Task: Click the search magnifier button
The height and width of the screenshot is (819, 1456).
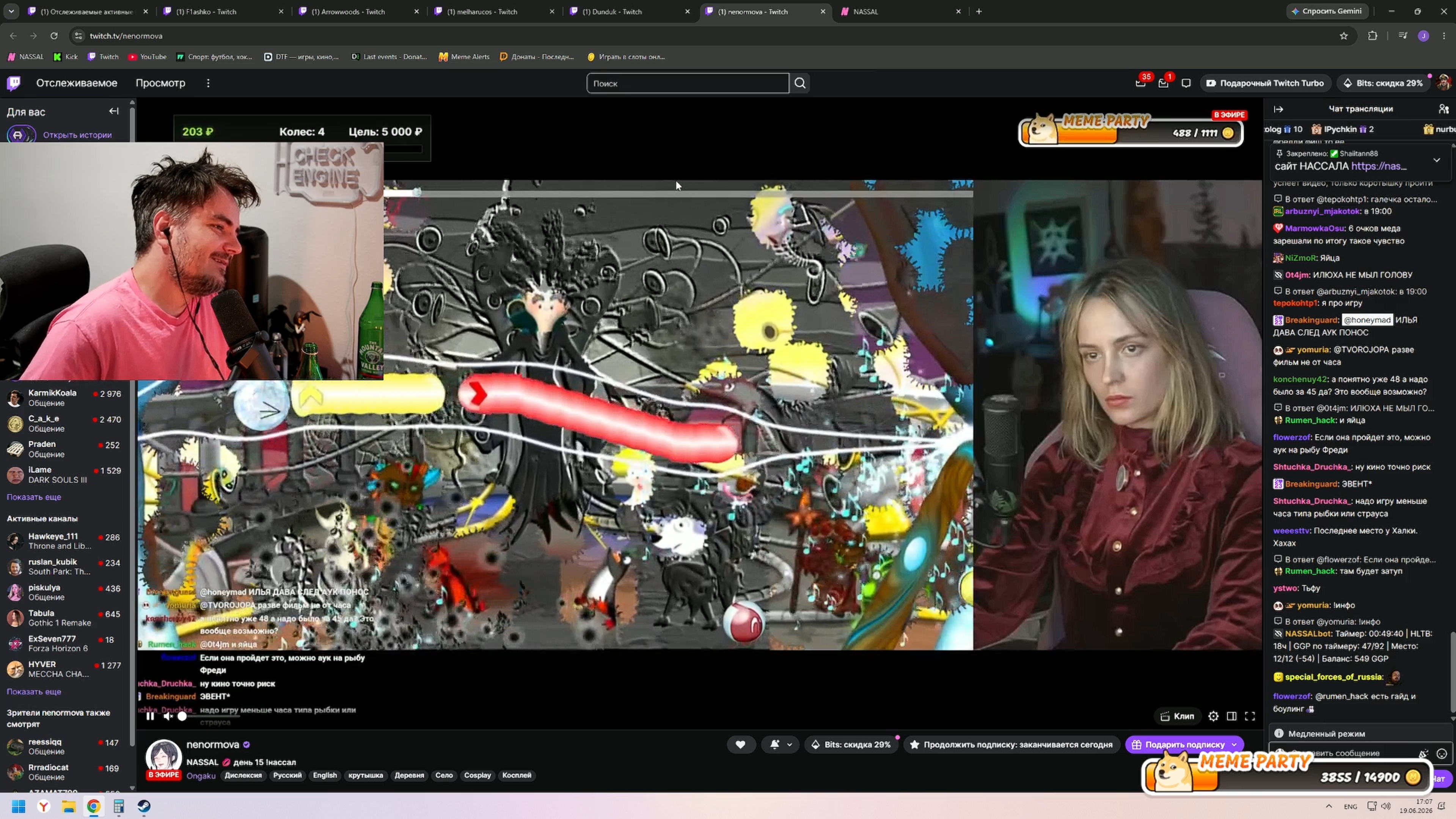Action: tap(800, 83)
